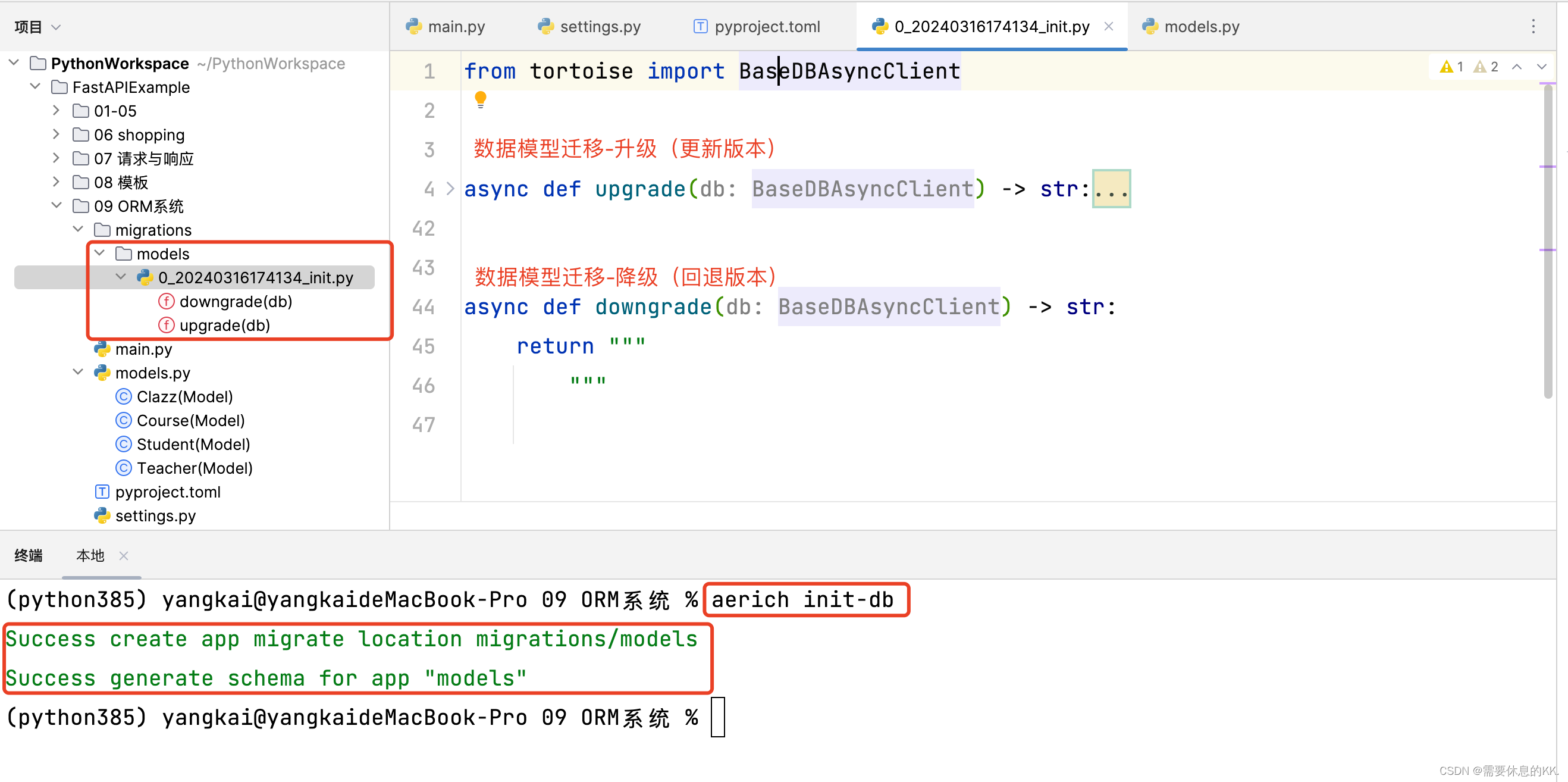Collapse the migrations folder
This screenshot has height=782, width=1568.
(78, 230)
